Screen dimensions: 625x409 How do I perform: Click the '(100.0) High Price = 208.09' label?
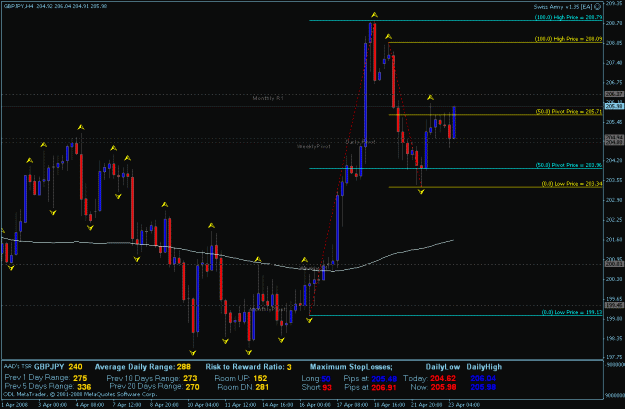[568, 39]
